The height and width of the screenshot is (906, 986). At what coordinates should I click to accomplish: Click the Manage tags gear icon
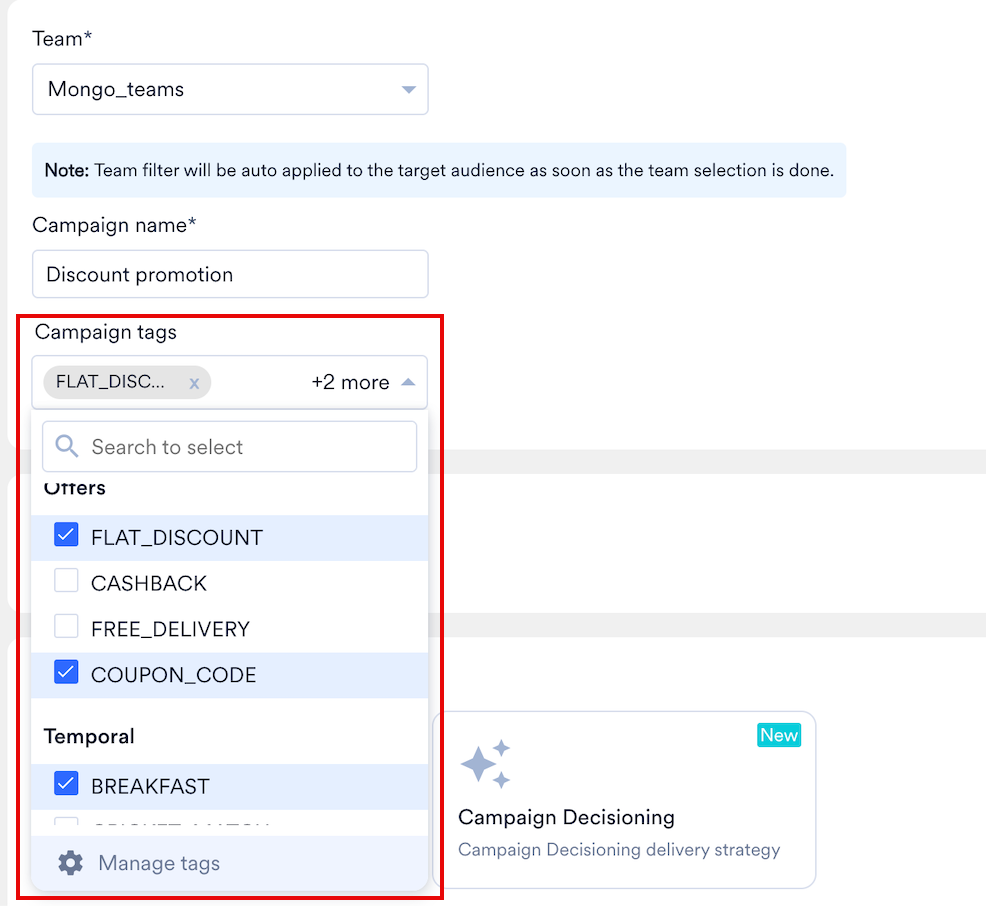(70, 863)
